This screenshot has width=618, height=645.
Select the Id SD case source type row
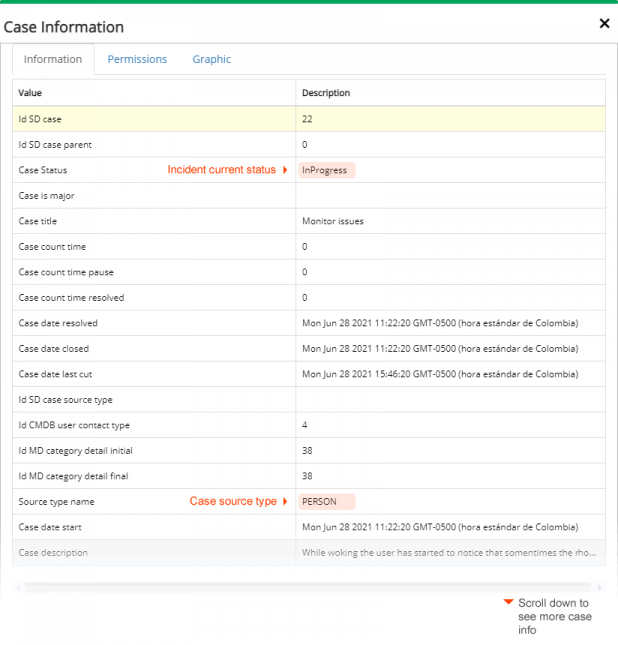(x=309, y=399)
